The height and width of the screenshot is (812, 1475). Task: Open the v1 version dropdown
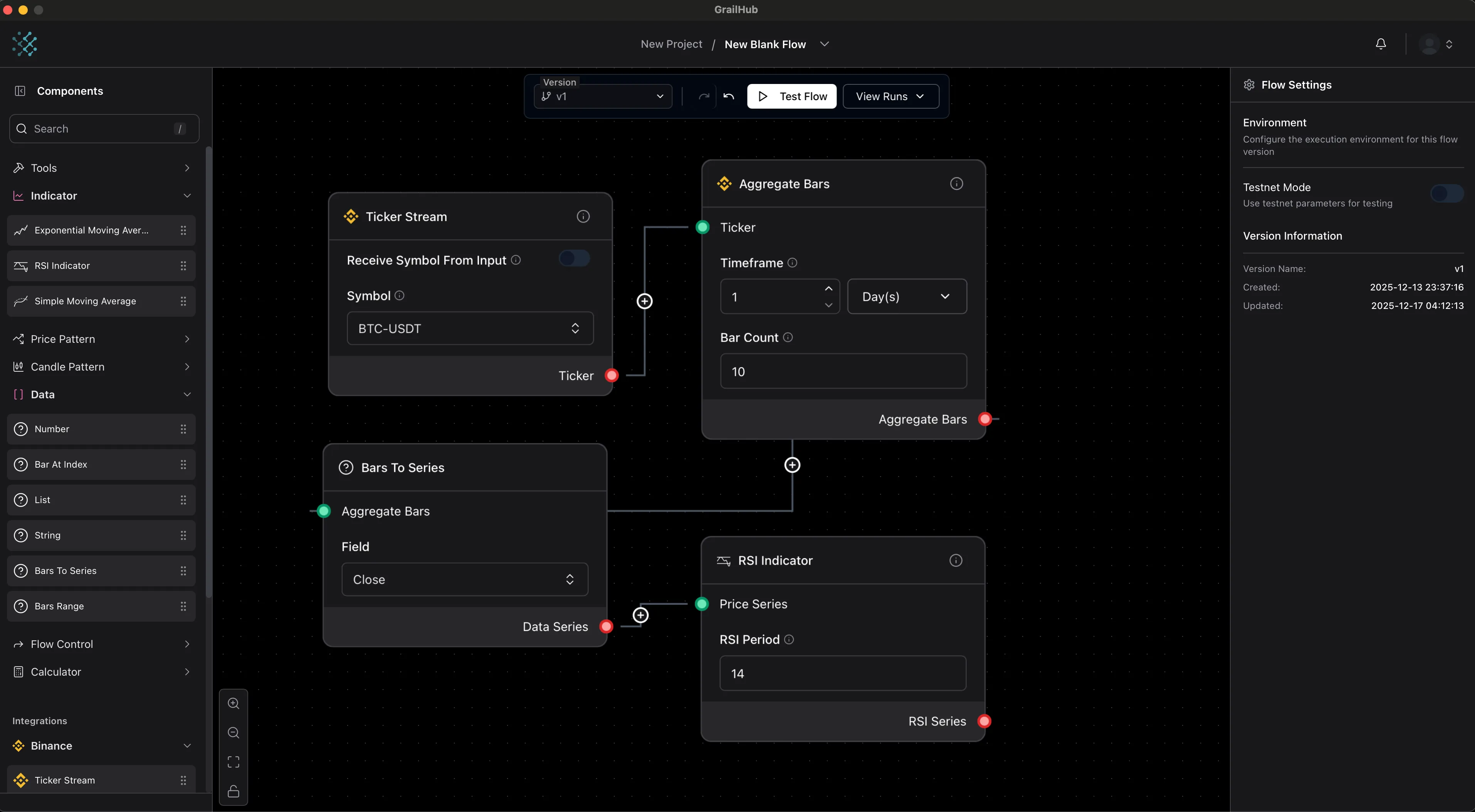(x=602, y=96)
